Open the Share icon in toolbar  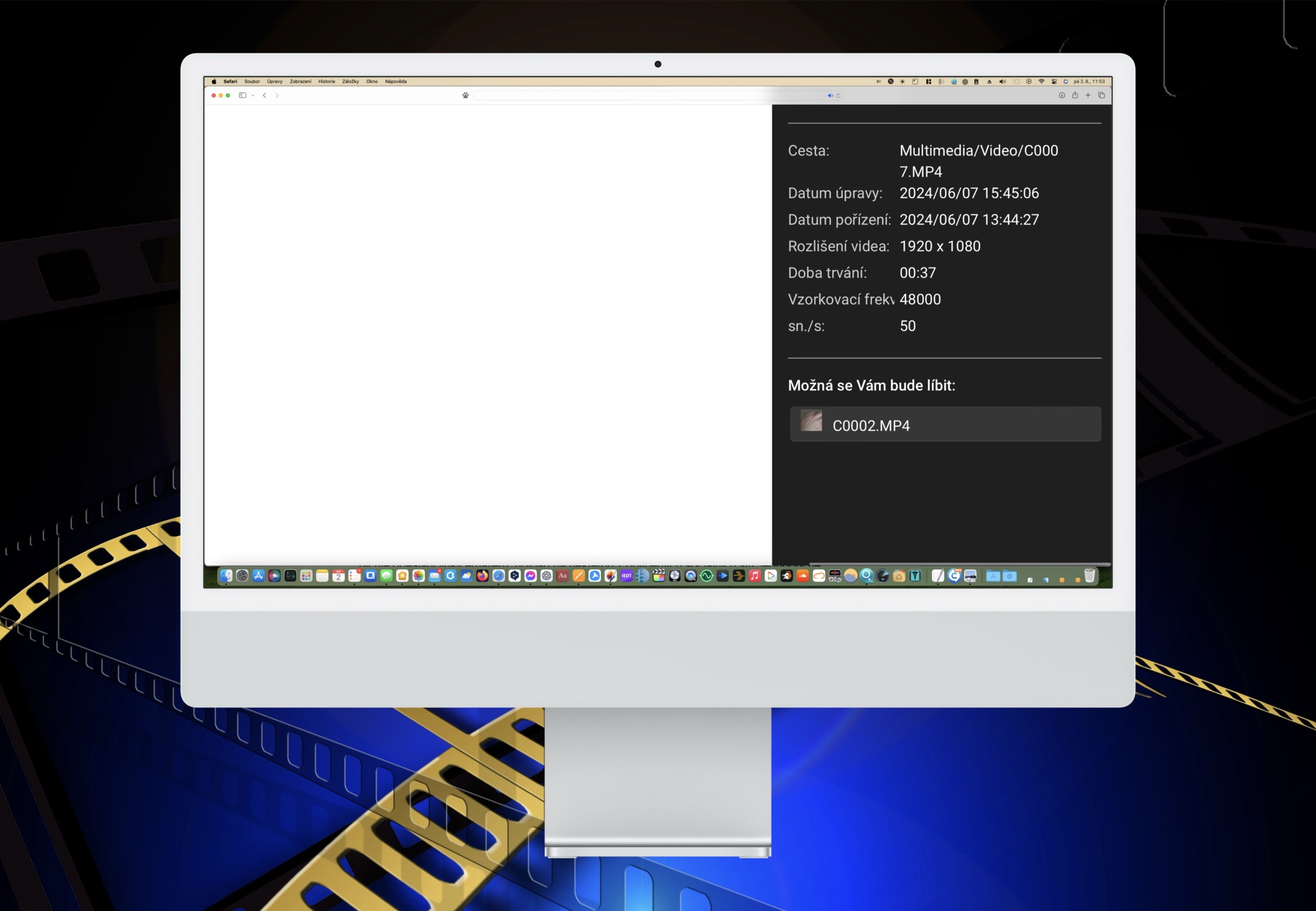(1075, 96)
